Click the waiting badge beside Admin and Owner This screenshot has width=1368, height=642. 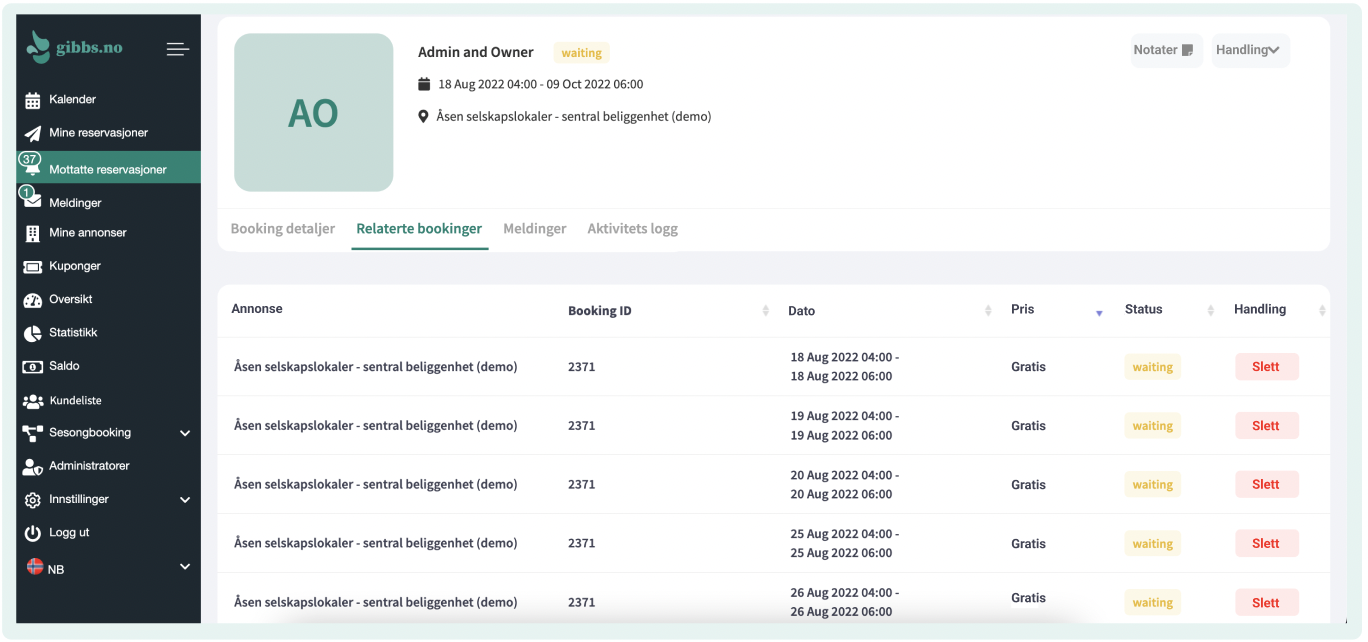(581, 53)
